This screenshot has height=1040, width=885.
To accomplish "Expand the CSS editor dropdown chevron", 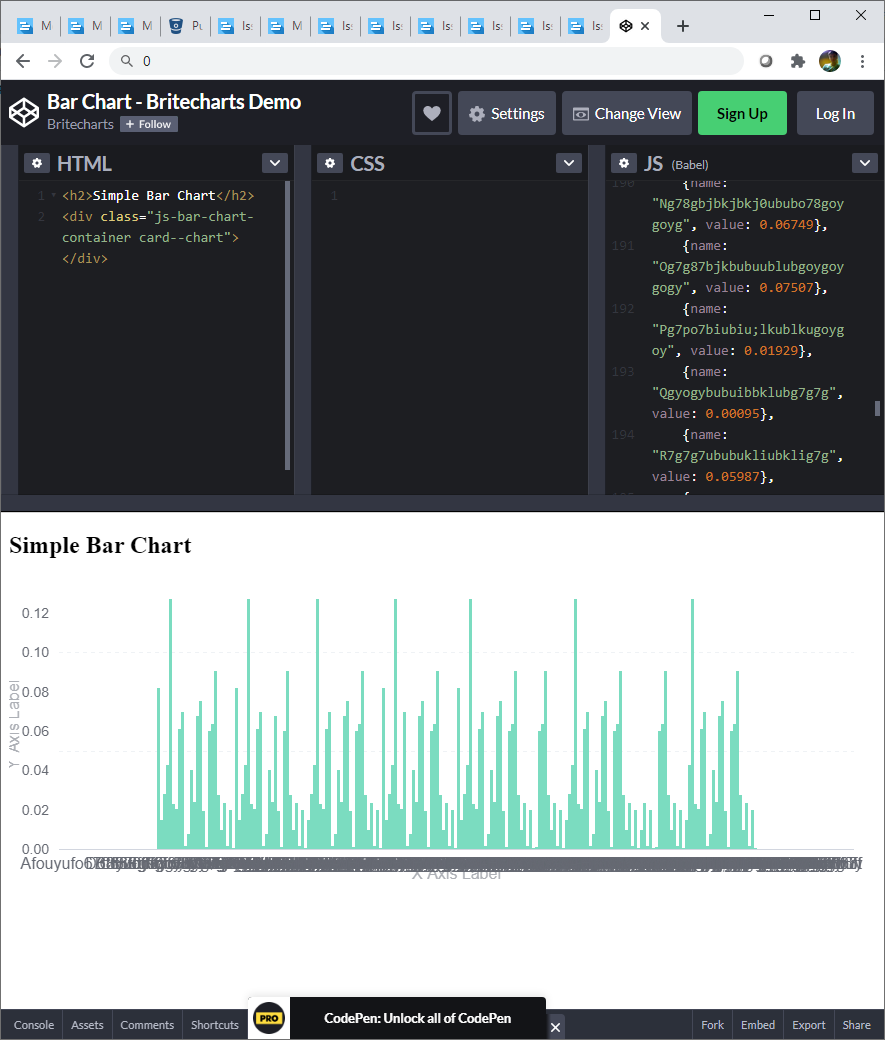I will (568, 162).
